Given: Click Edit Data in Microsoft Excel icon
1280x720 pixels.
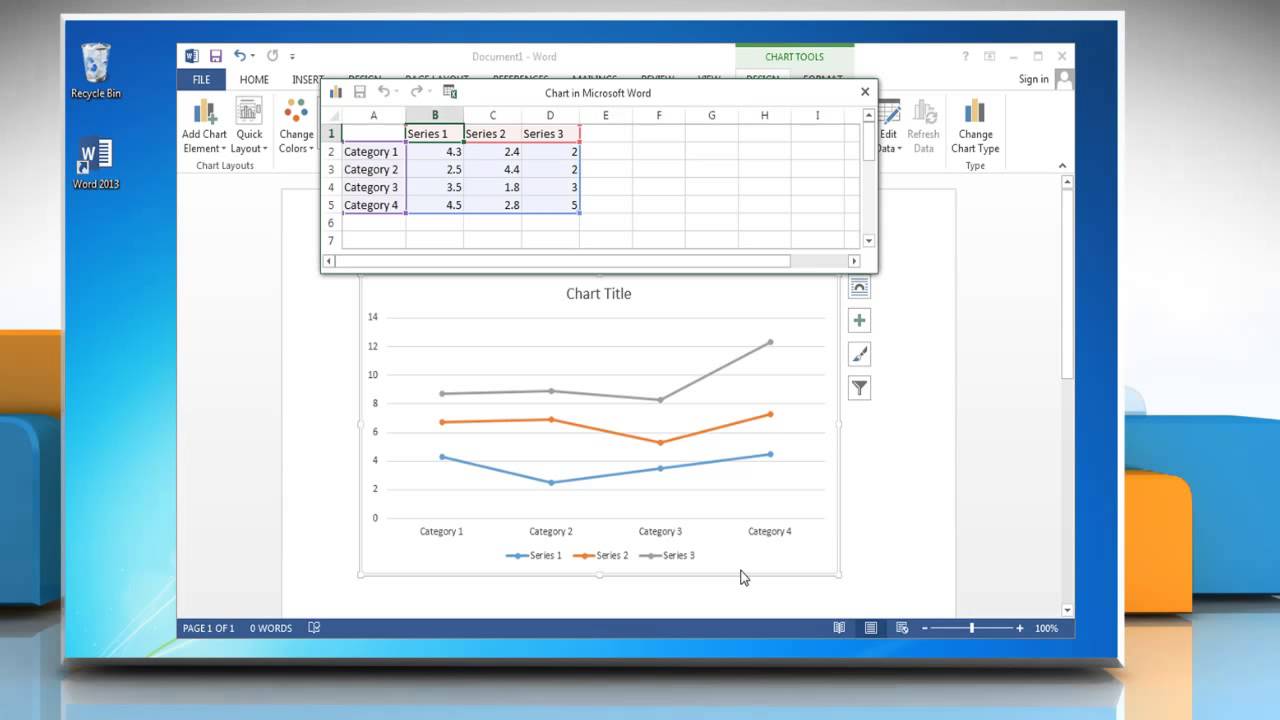Looking at the screenshot, I should [450, 92].
